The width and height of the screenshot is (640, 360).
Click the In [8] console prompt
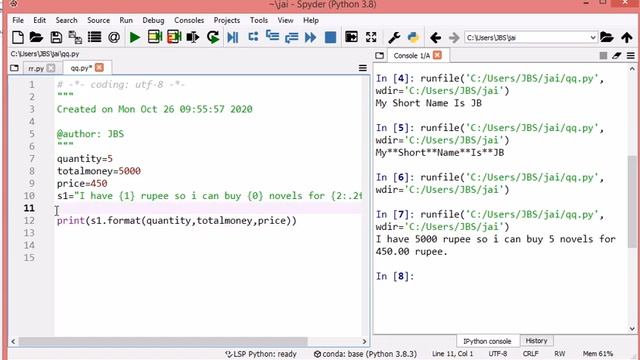[x=395, y=276]
